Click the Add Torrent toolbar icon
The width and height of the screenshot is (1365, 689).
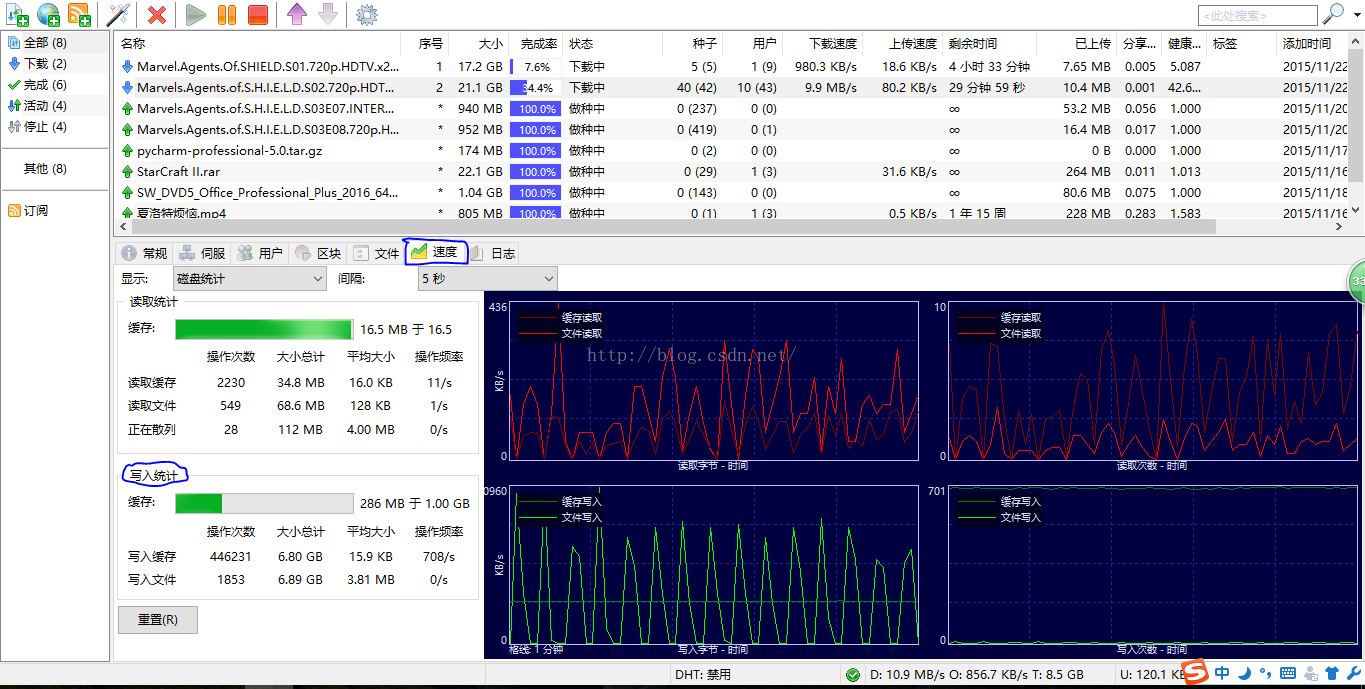(17, 14)
